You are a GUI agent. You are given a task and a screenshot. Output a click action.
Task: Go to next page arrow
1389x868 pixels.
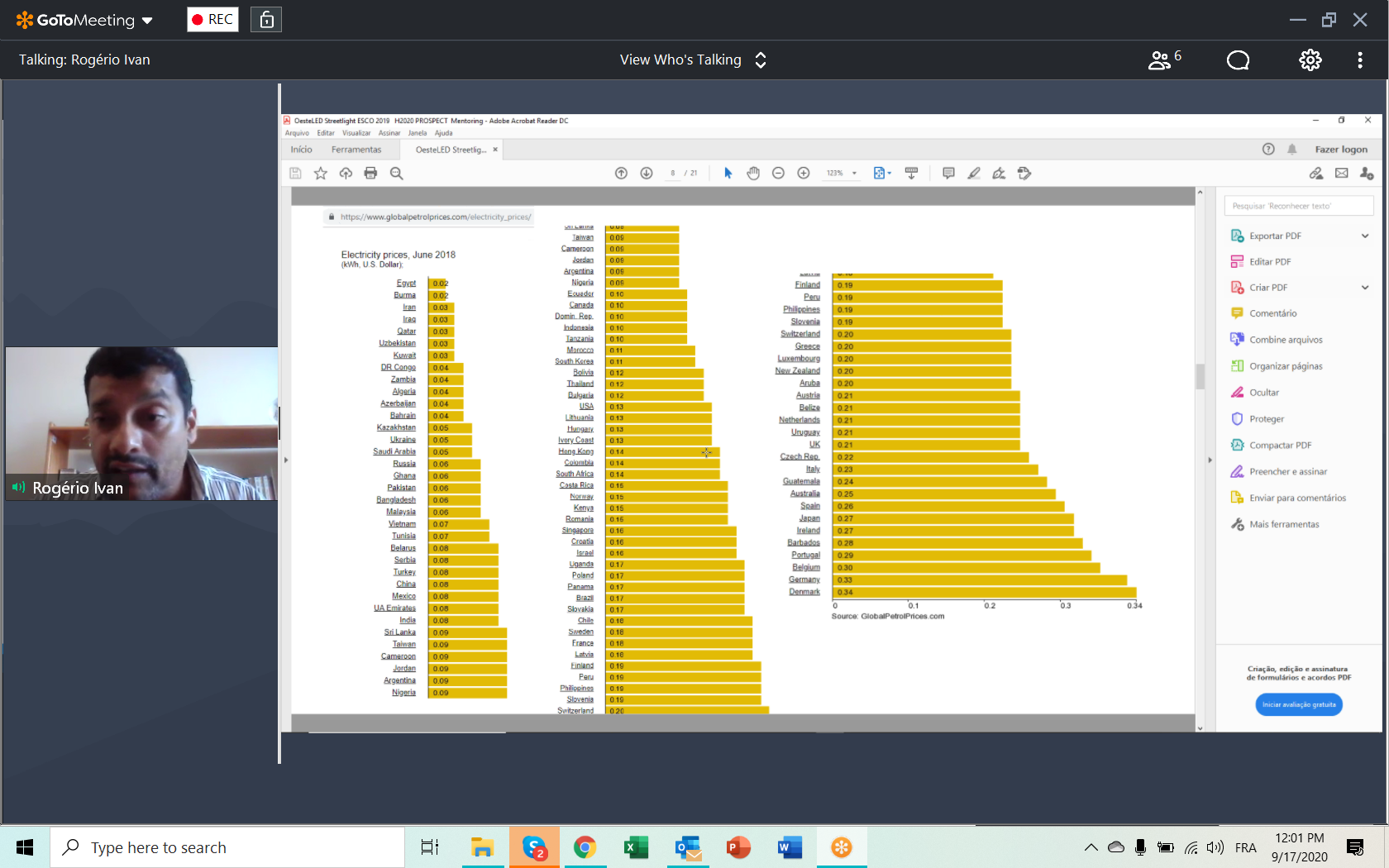coord(647,173)
